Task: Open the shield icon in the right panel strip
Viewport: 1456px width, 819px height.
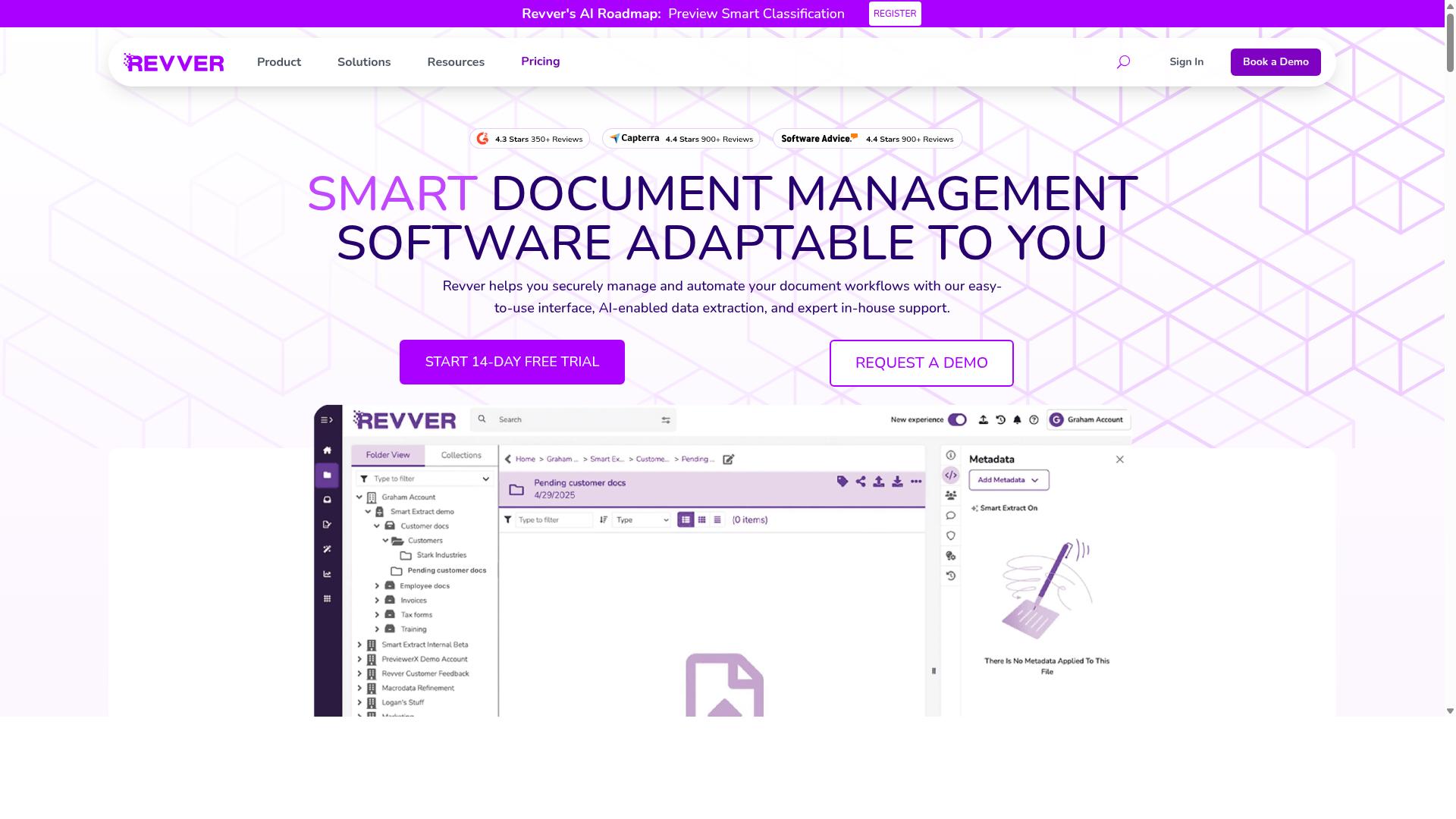Action: click(x=951, y=536)
